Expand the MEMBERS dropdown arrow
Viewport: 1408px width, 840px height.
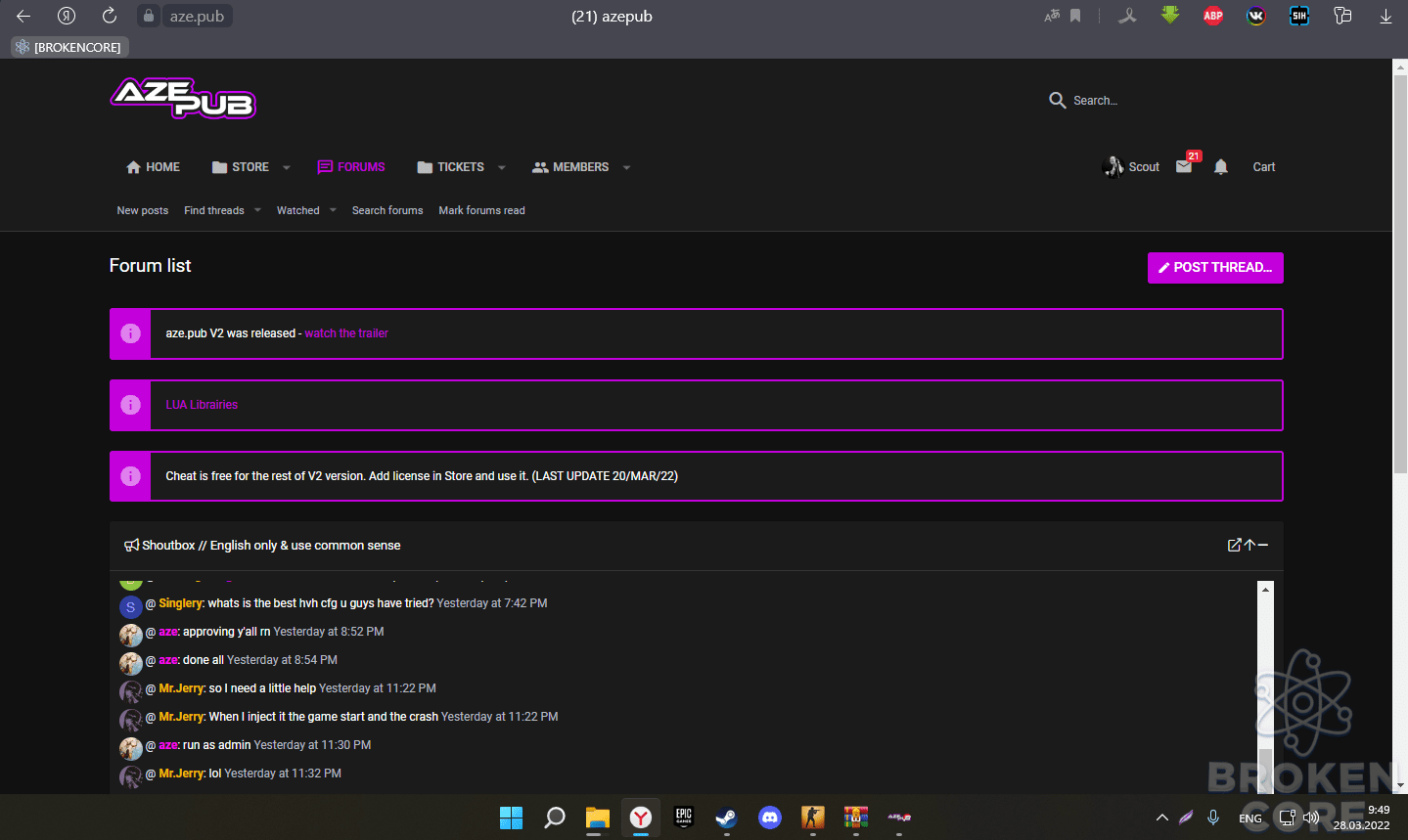click(626, 167)
